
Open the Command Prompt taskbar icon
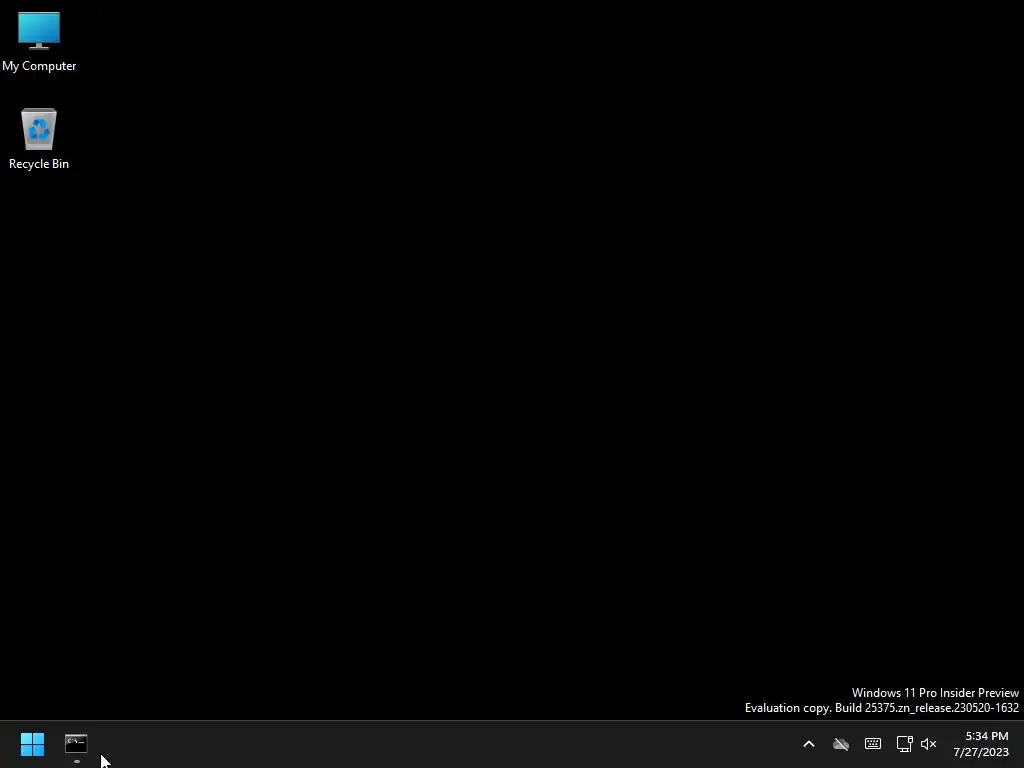[76, 744]
